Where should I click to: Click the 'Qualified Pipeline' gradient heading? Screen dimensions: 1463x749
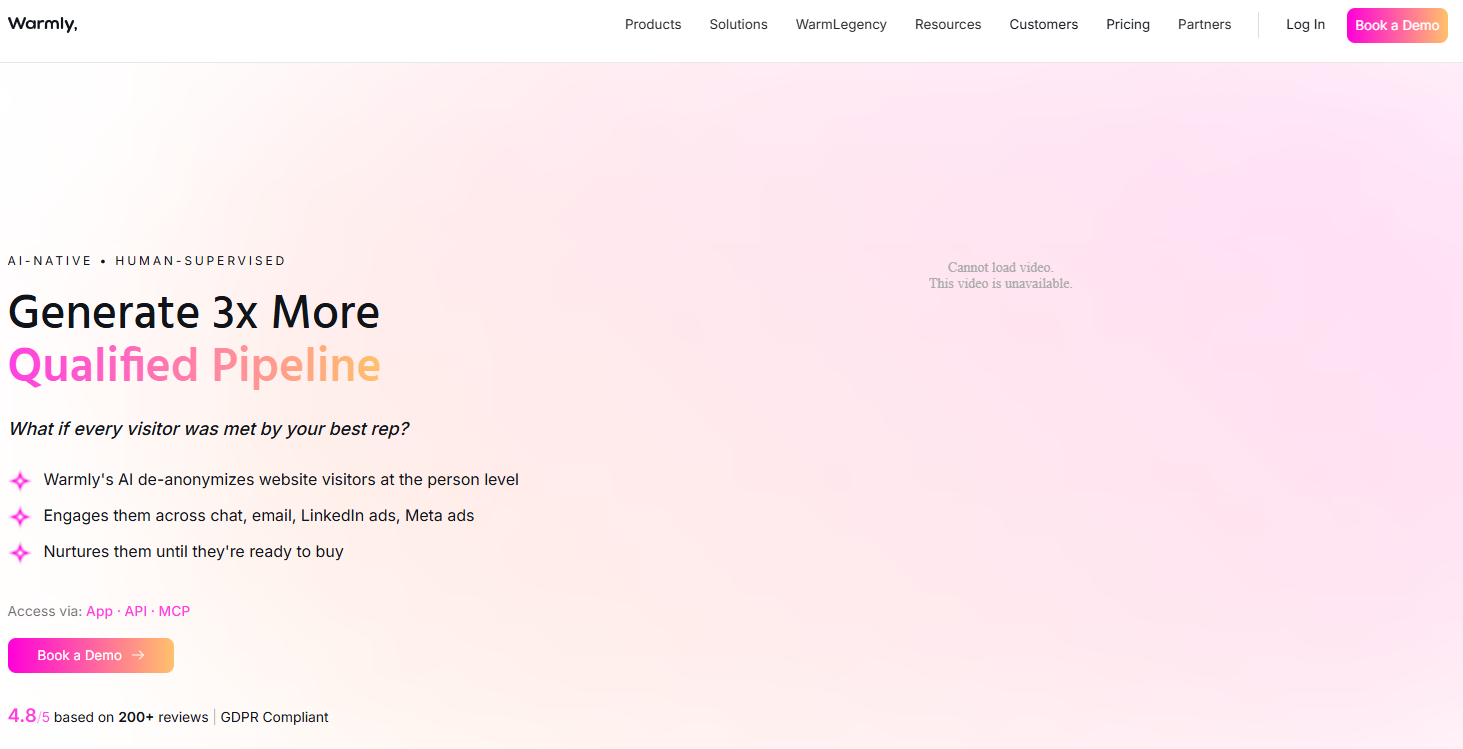point(194,365)
